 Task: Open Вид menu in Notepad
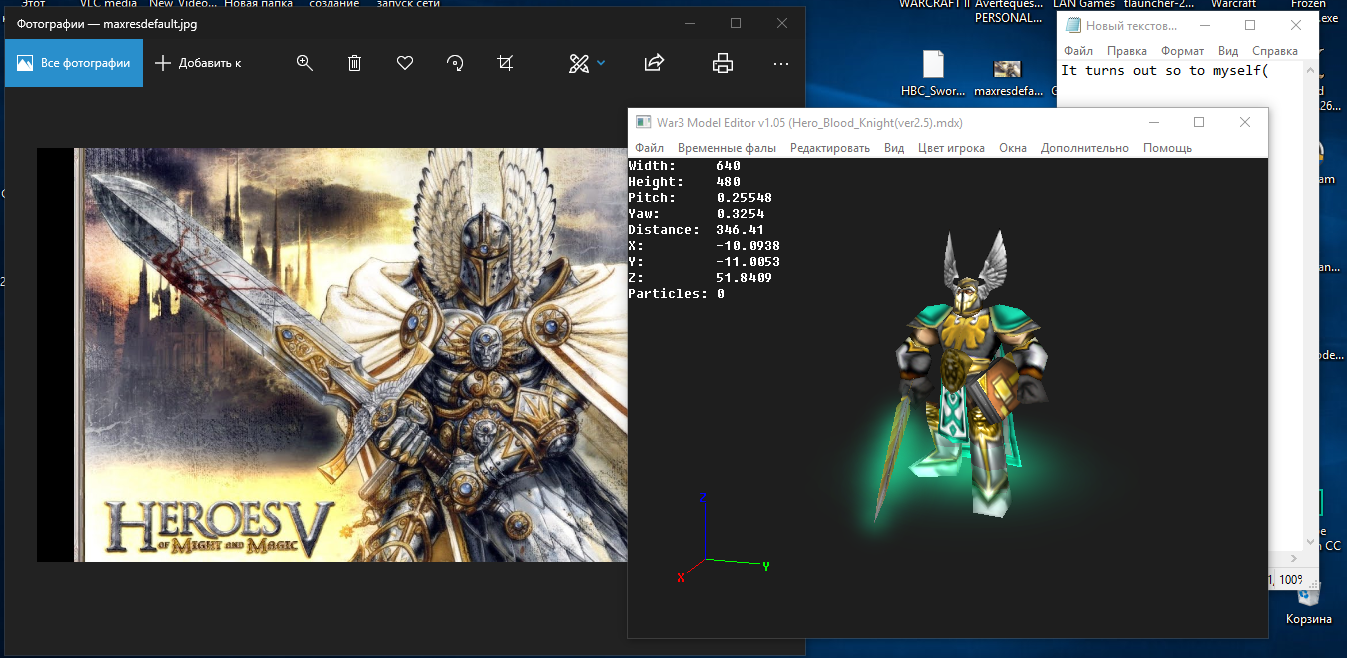click(1228, 51)
